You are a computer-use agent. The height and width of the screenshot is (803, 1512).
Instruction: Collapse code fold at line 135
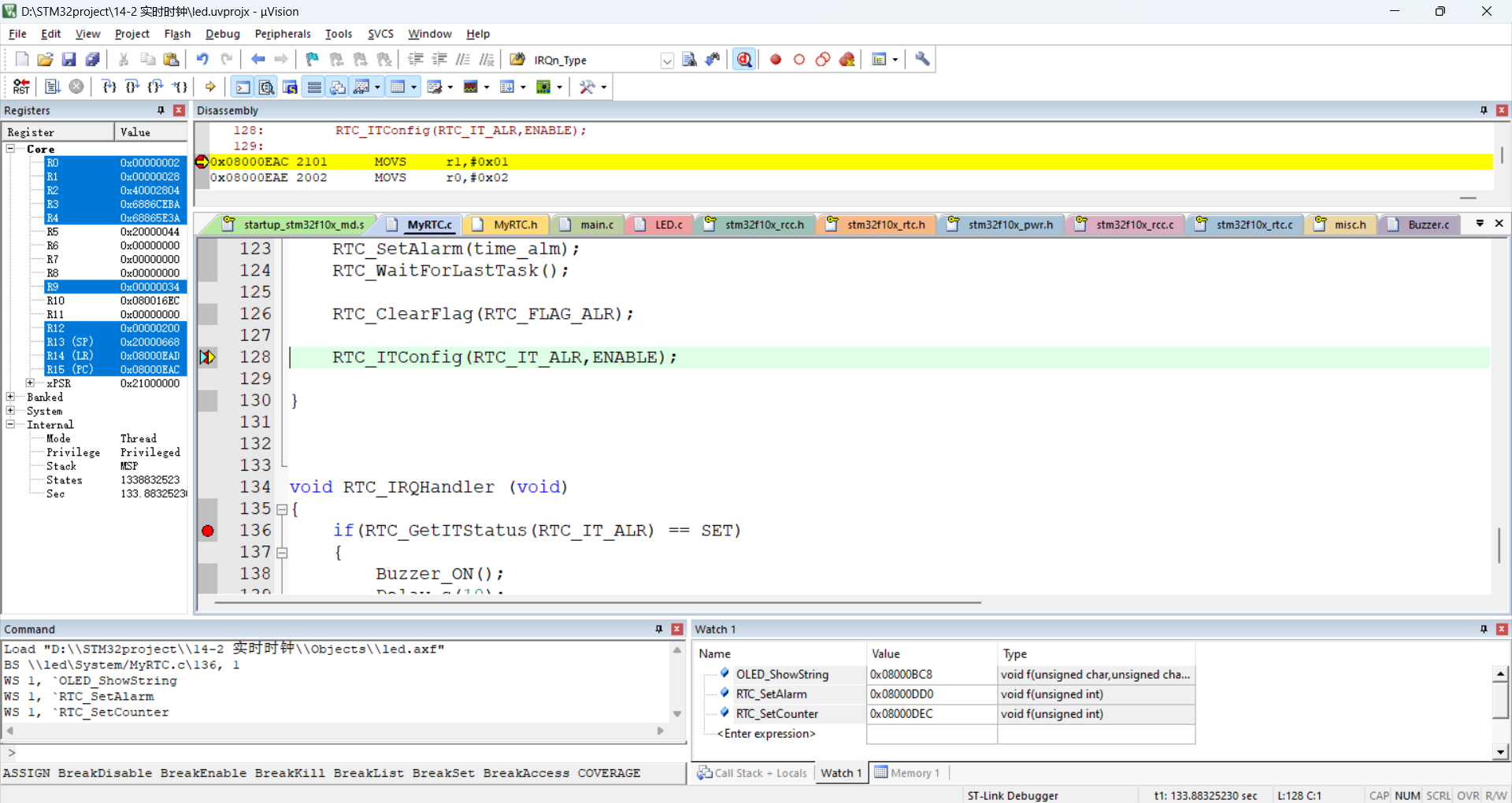[282, 509]
